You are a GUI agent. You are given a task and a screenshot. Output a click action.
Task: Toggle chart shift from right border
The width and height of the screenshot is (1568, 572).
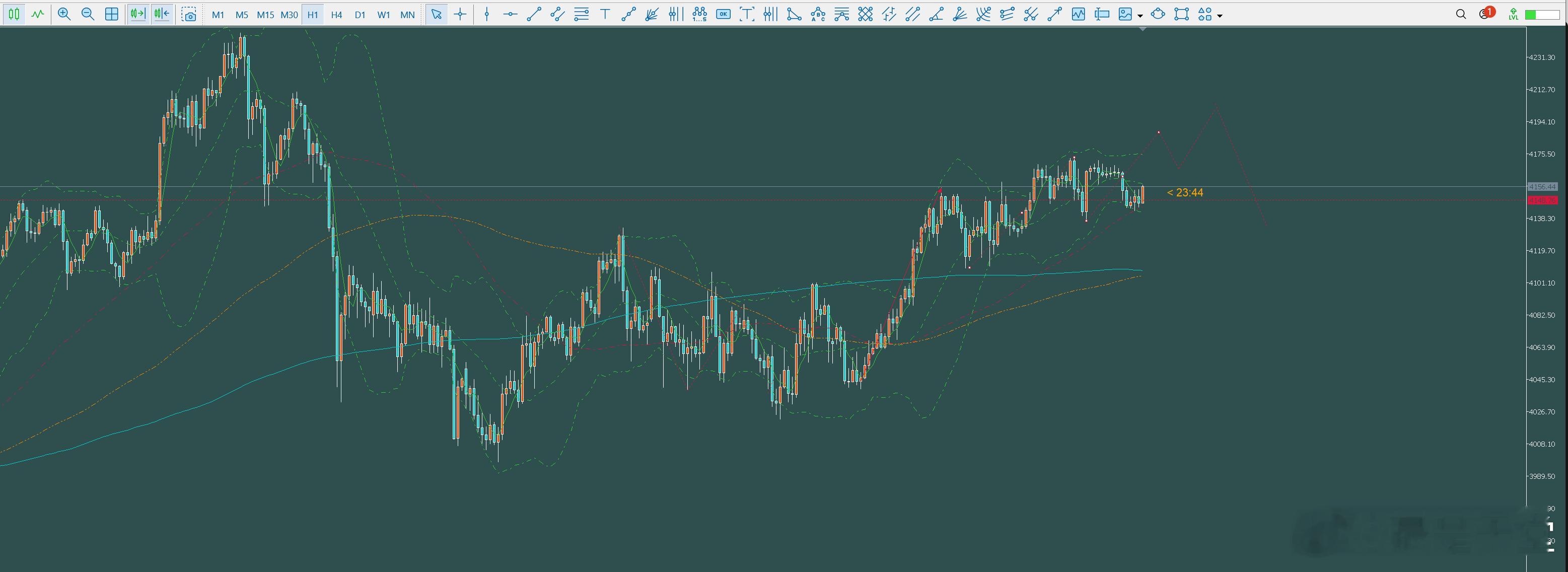[x=162, y=15]
